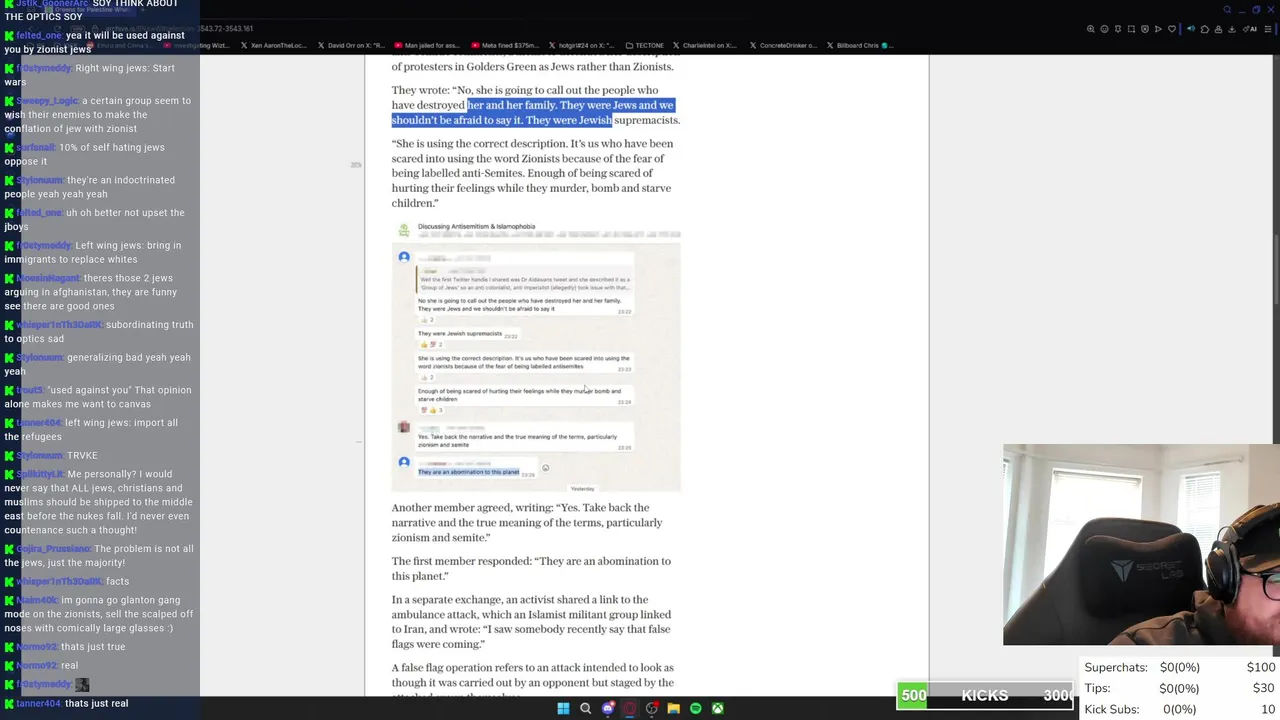Open the 'David Orr on X' bookmark
The width and height of the screenshot is (1280, 720).
point(350,45)
